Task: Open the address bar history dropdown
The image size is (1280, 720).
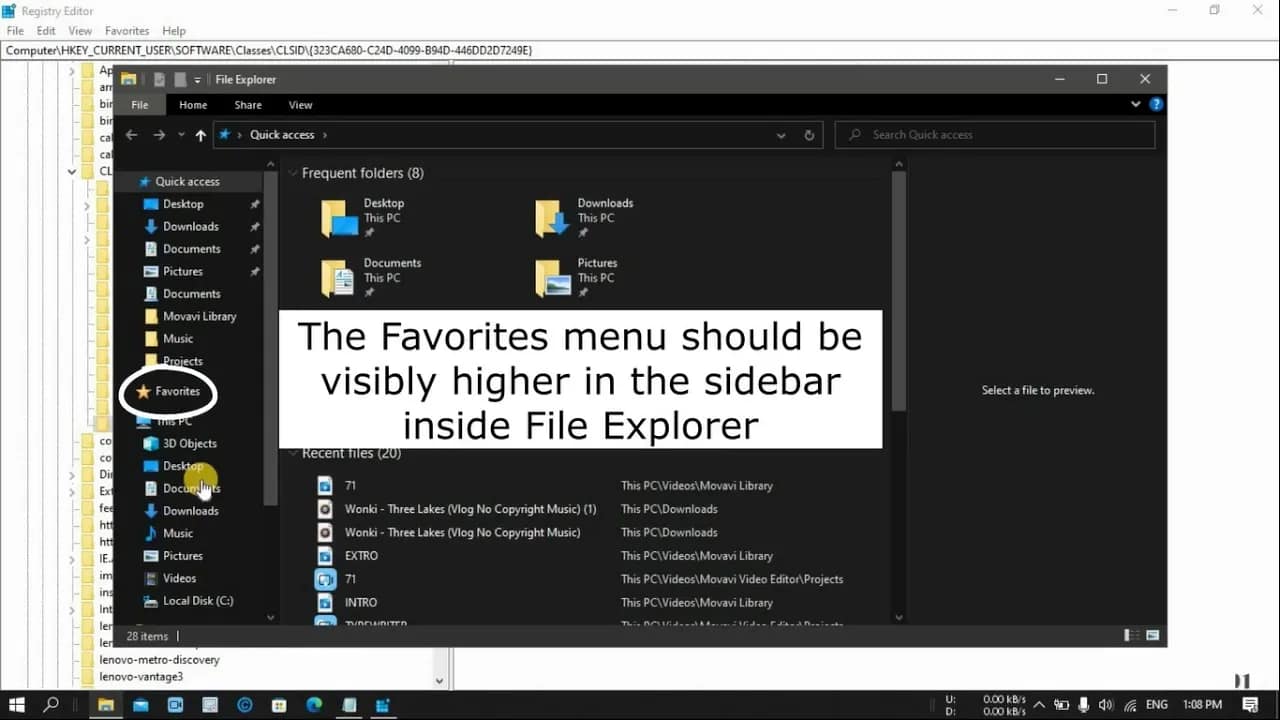Action: click(781, 135)
